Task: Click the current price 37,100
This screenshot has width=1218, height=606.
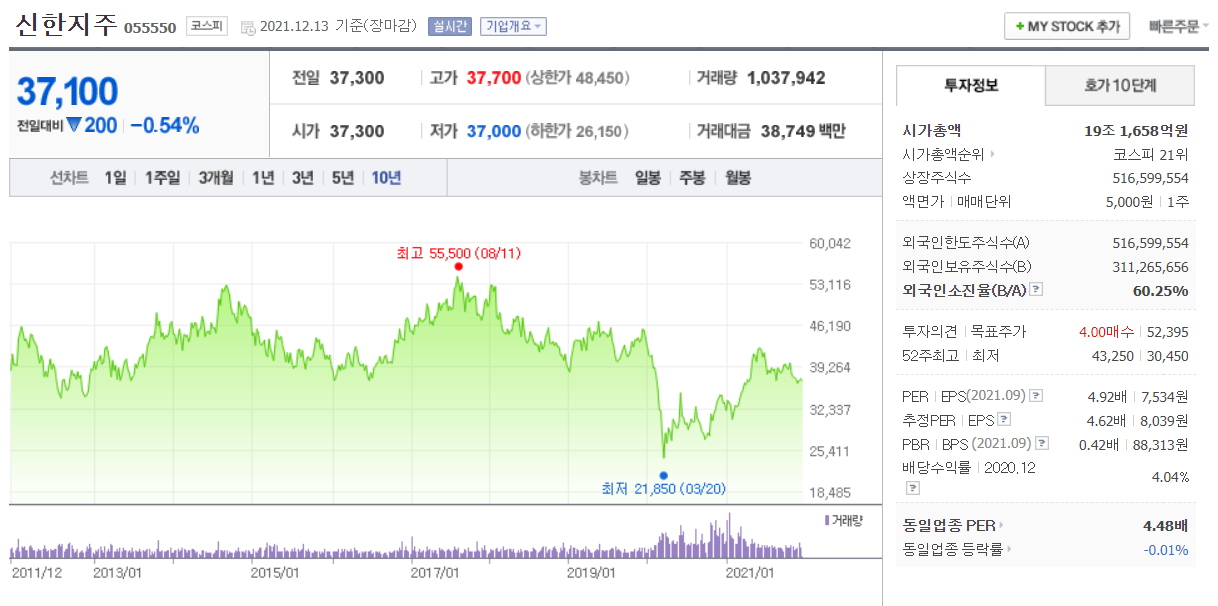Action: (67, 92)
